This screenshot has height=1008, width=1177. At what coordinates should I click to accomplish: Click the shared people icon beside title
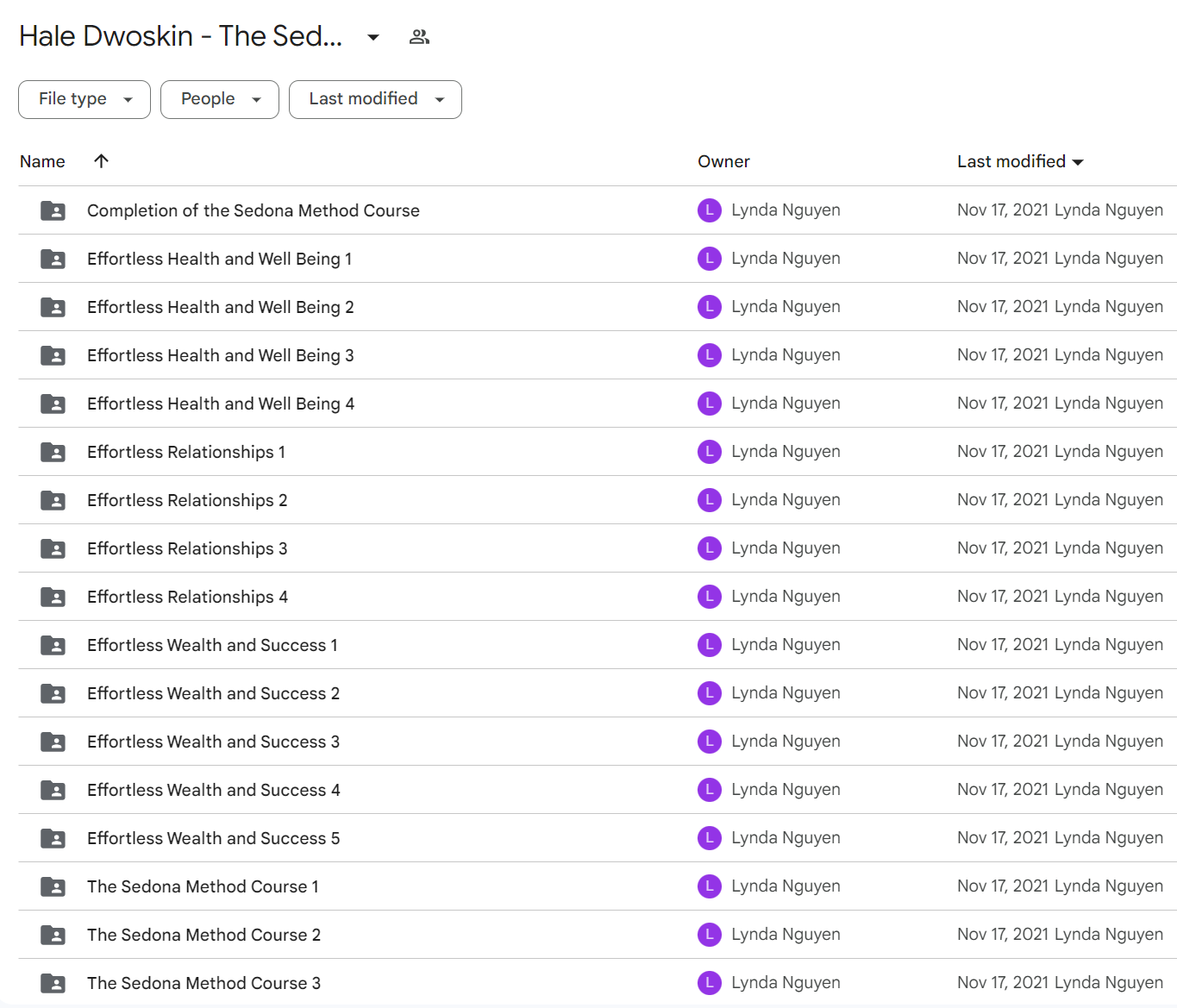(419, 37)
